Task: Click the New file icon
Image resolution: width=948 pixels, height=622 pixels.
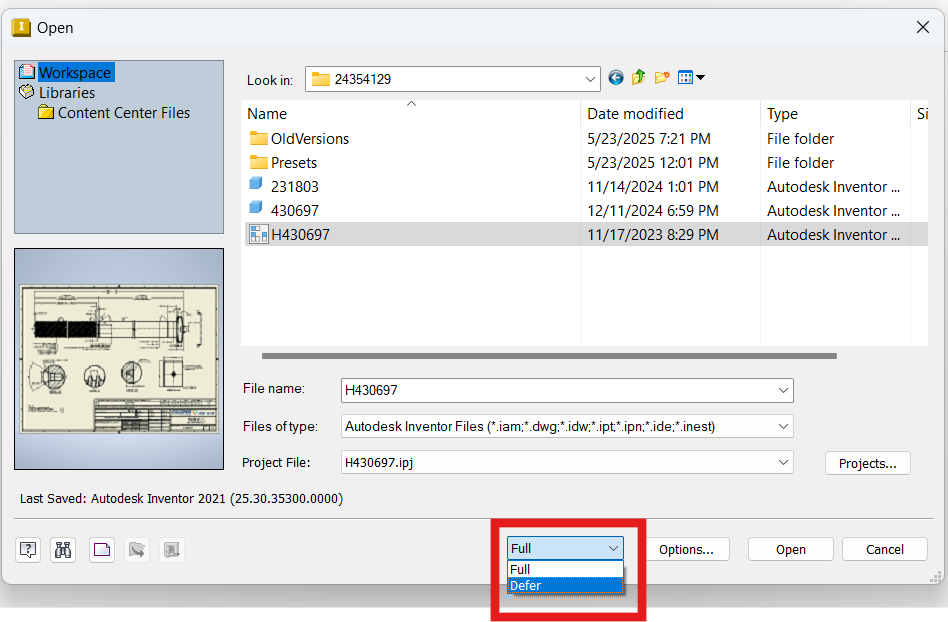Action: [x=101, y=549]
